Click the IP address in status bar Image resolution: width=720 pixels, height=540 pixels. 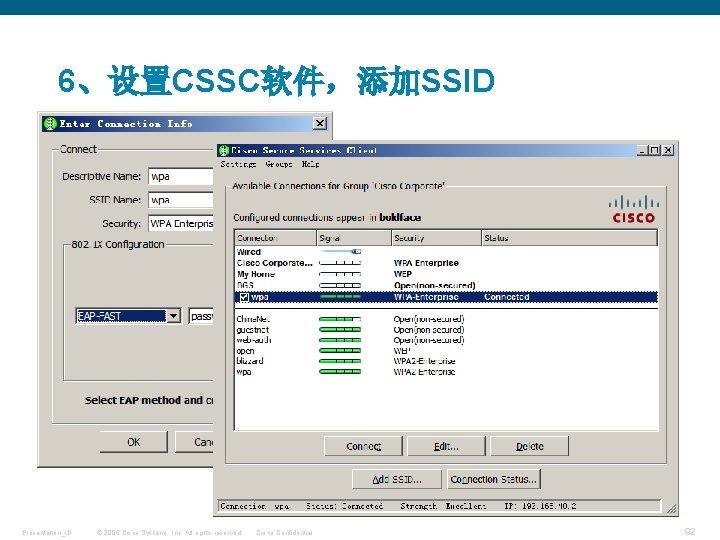(540, 506)
